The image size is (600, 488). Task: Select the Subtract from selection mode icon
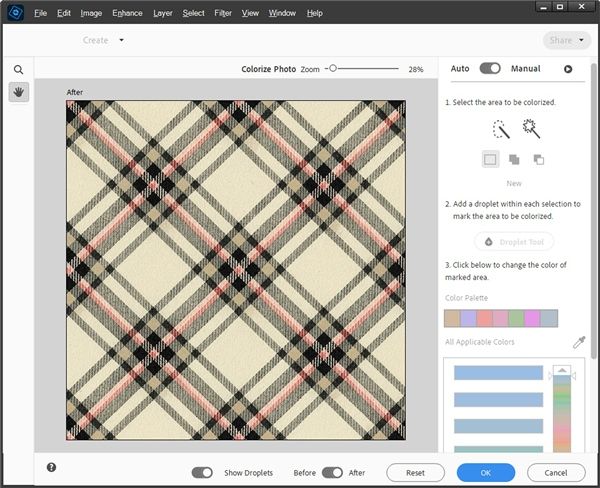tap(538, 159)
